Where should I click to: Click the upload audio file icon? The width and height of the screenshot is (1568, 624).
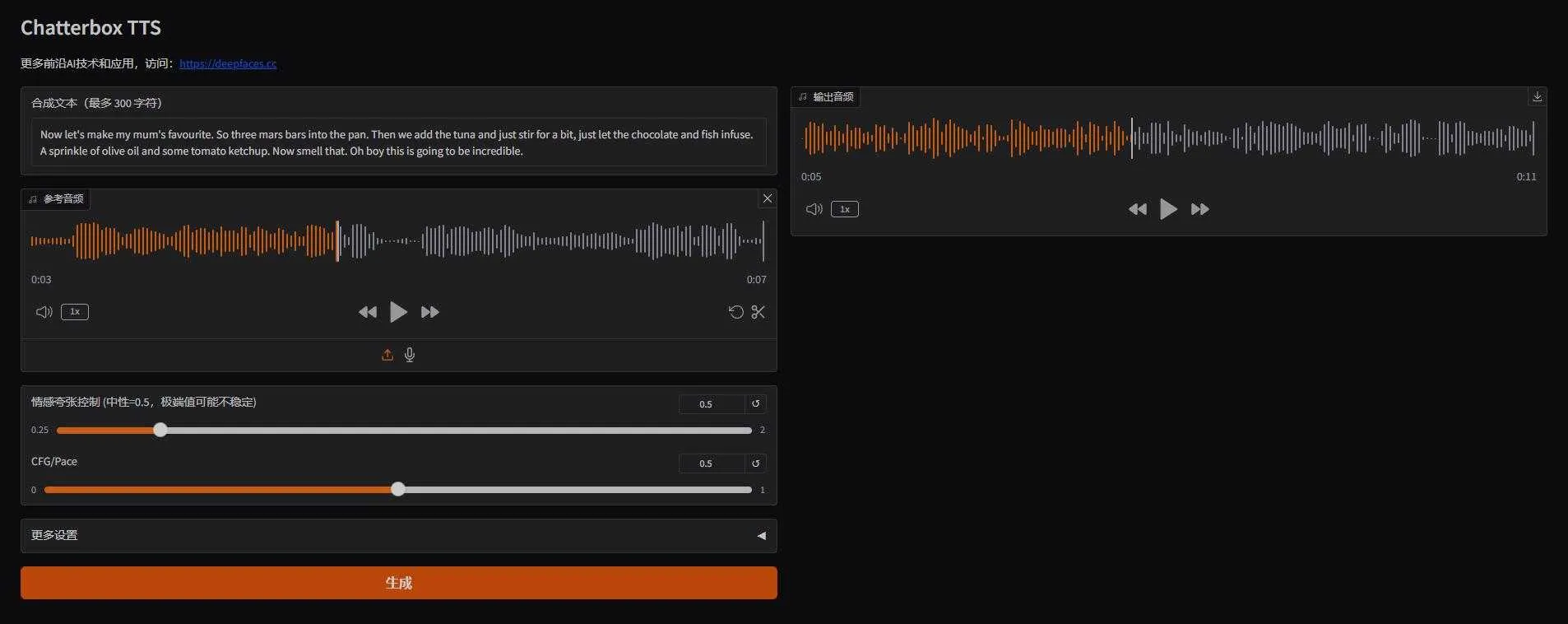[x=387, y=355]
